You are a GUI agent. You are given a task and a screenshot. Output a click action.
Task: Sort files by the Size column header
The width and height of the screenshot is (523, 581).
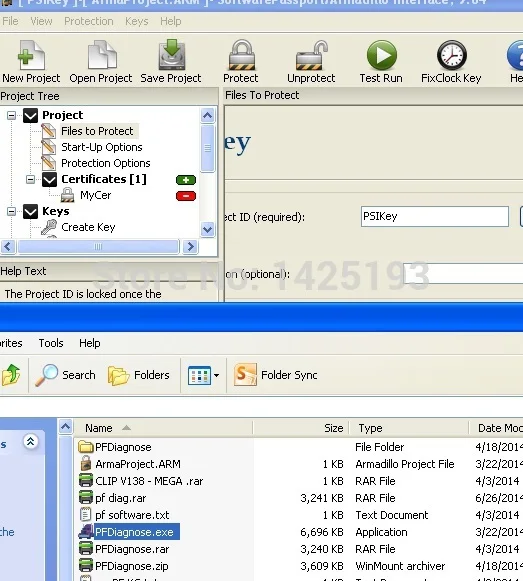pos(301,428)
